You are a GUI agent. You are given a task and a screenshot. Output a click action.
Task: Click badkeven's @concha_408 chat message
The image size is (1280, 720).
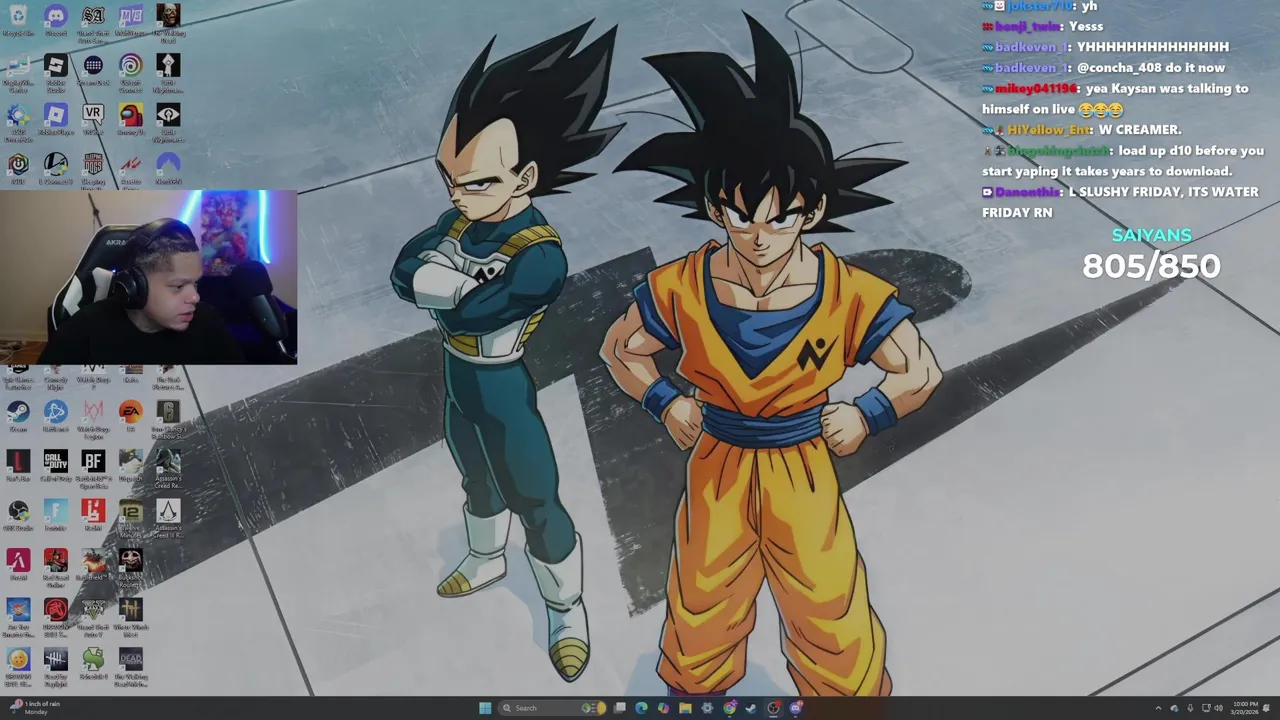coord(1104,68)
